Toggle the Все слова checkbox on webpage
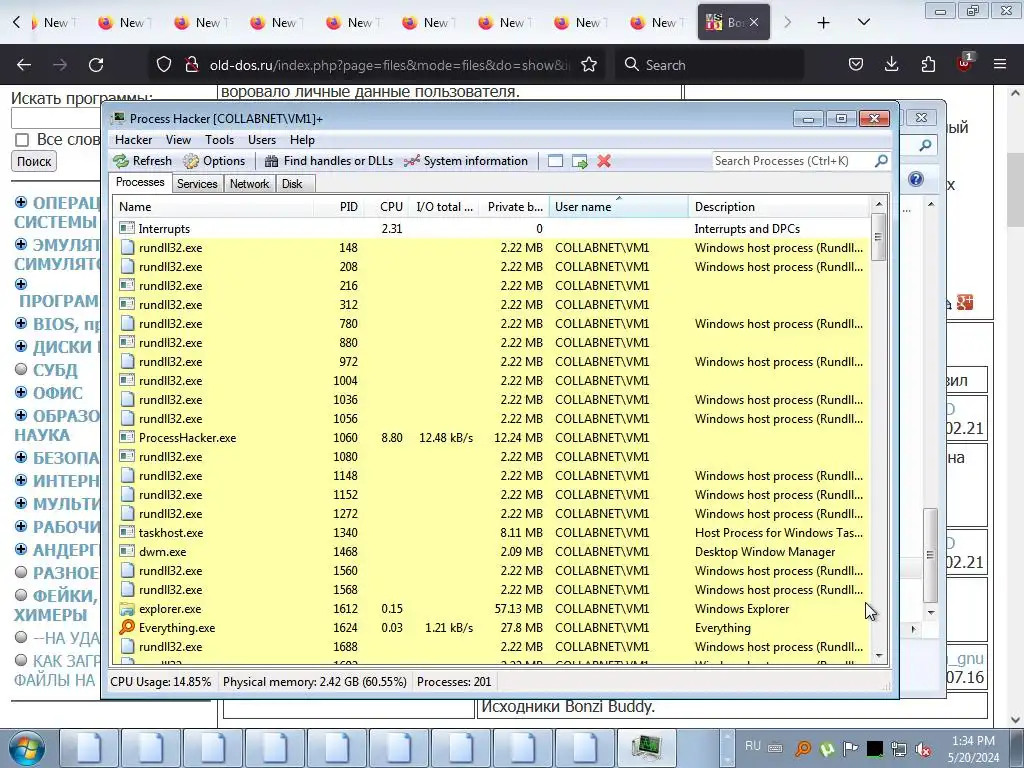 coord(22,140)
